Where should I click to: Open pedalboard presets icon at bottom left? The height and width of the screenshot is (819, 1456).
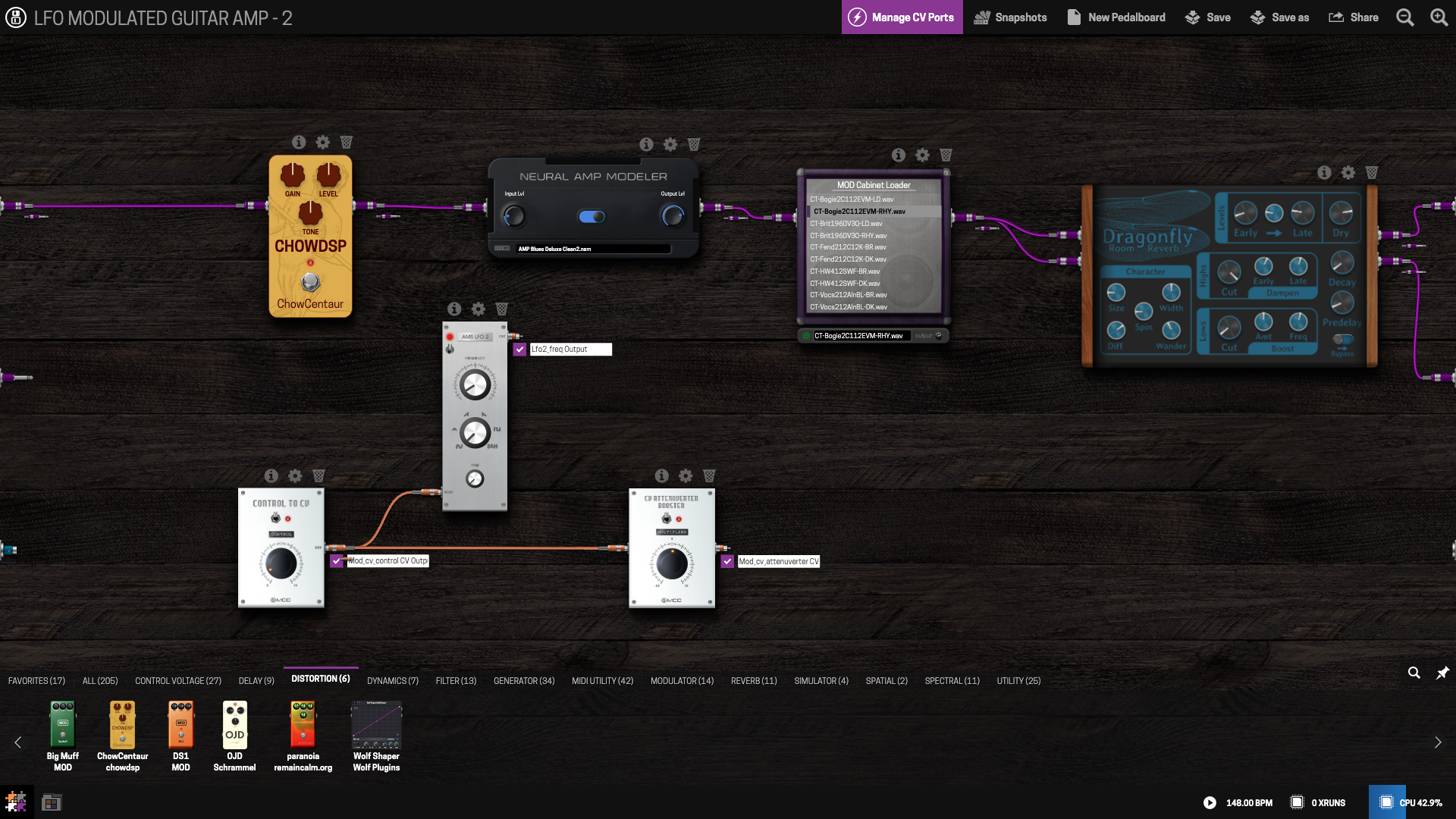point(52,802)
